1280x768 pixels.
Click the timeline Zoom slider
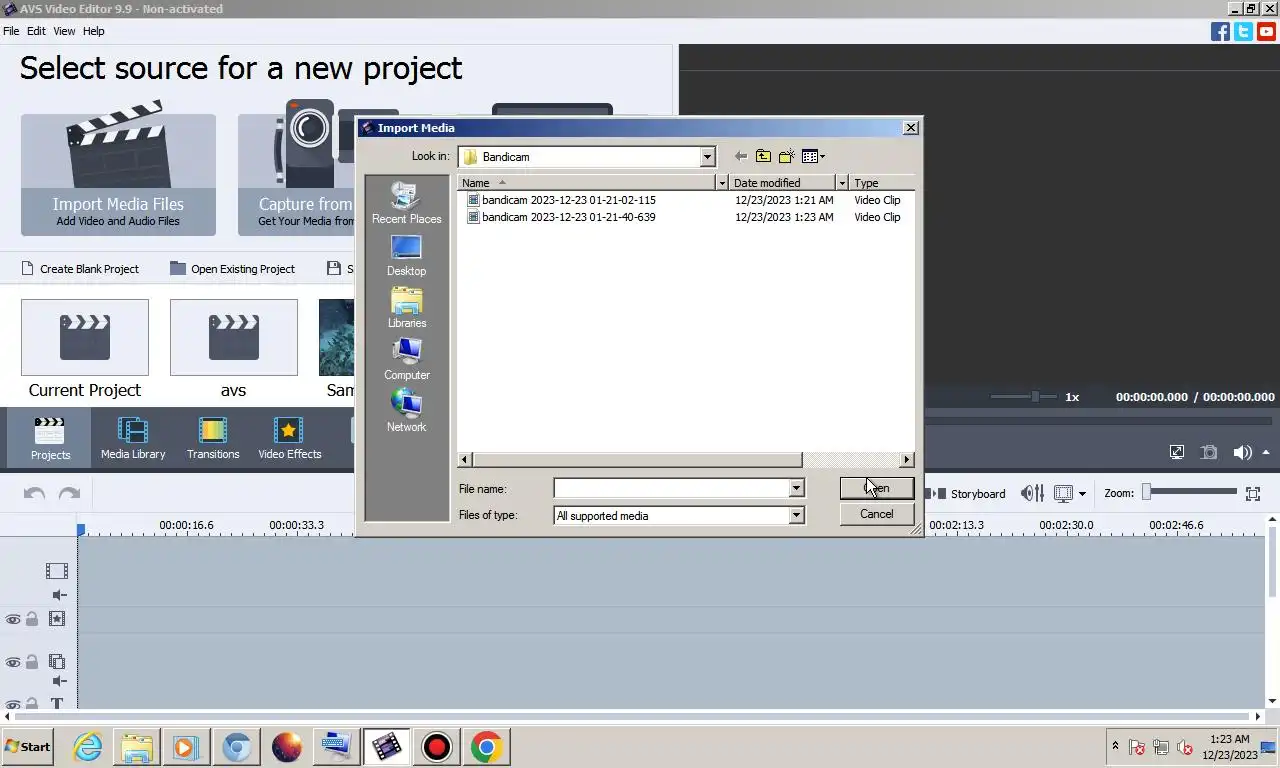tap(1191, 492)
